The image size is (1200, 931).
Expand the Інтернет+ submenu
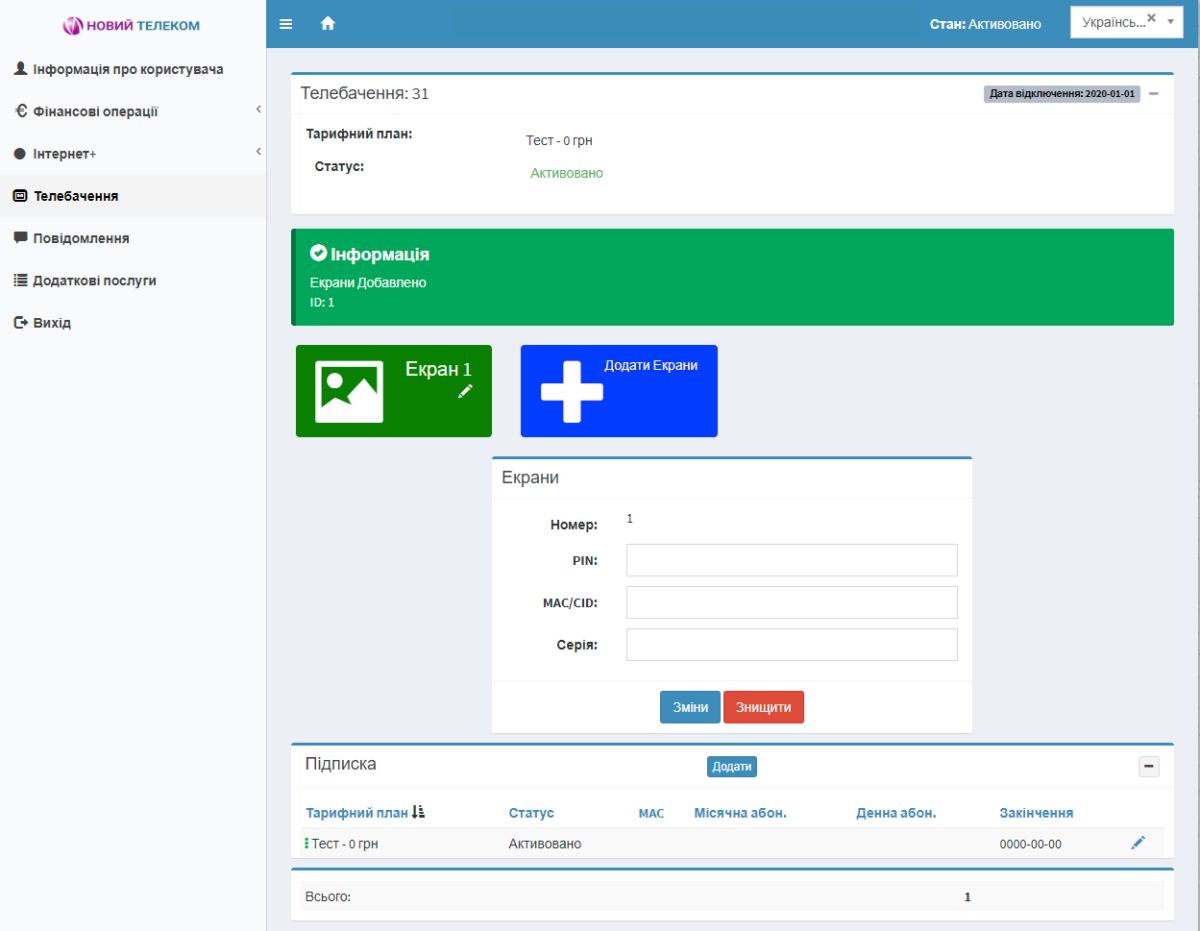tap(258, 151)
